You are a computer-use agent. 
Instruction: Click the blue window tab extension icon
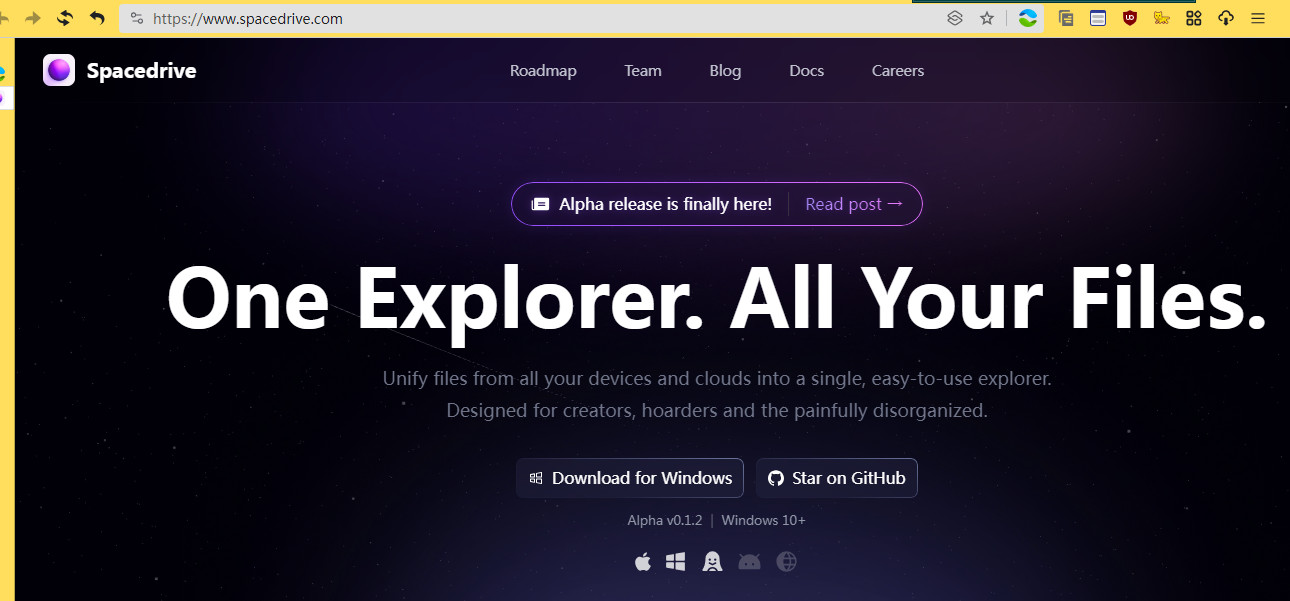coord(1098,18)
